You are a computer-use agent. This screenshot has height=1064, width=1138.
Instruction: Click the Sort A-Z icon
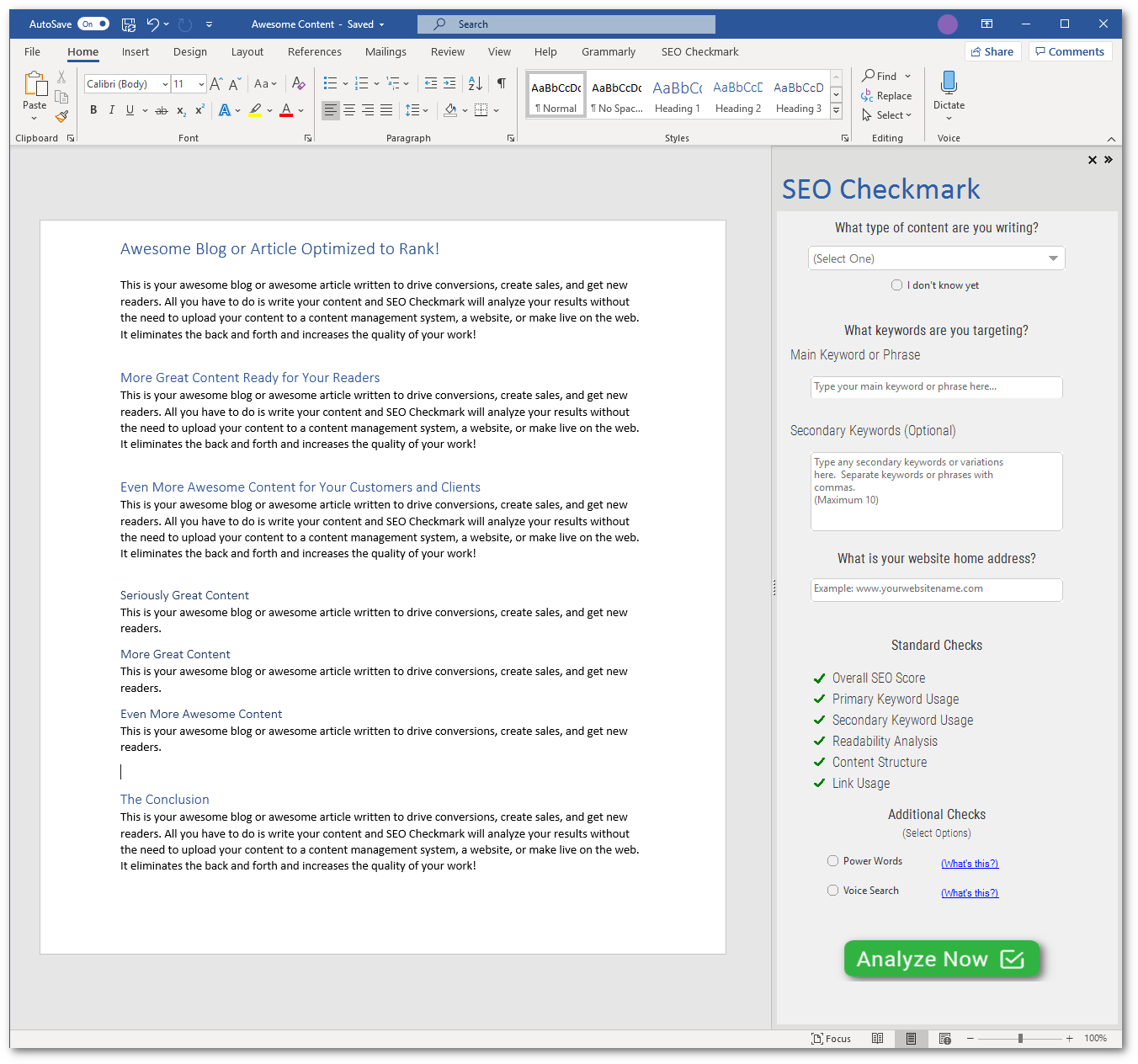476,83
